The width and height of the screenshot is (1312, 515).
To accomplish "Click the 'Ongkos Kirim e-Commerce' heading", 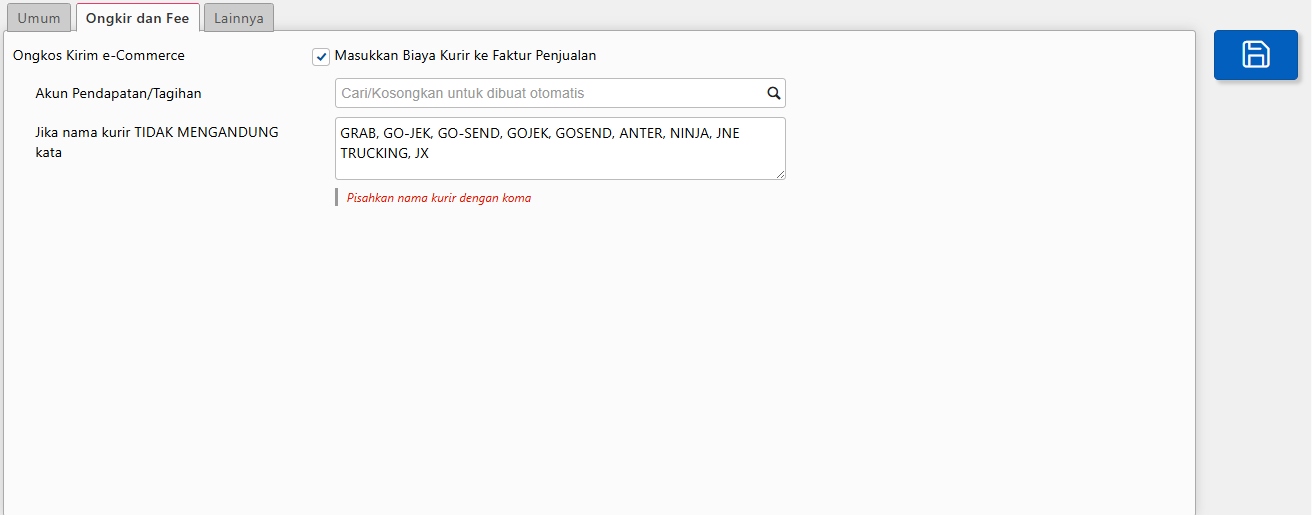I will 99,56.
